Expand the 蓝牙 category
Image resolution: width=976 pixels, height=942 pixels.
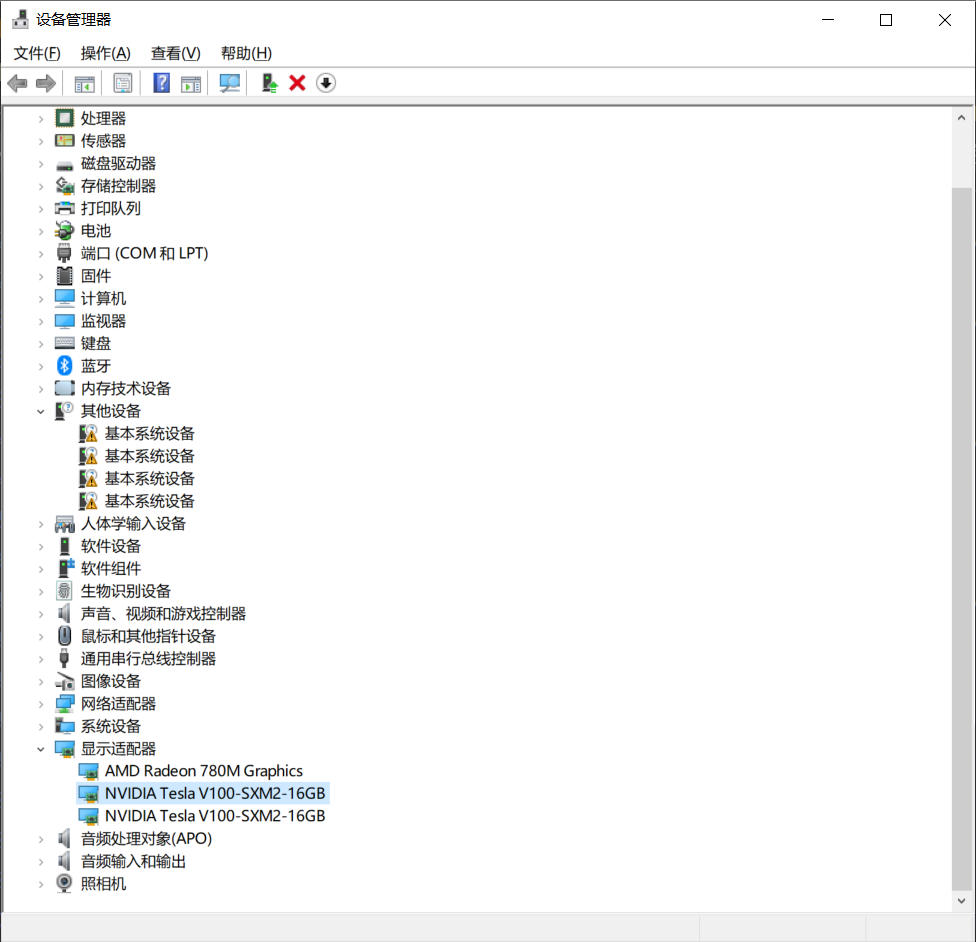coord(41,366)
